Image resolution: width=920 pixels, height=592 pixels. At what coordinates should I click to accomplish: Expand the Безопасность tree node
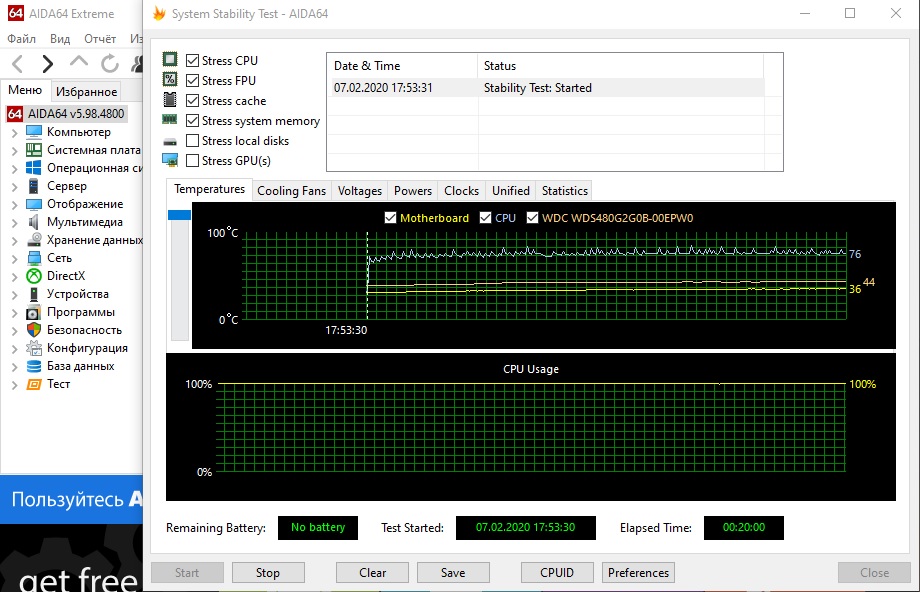coord(15,331)
